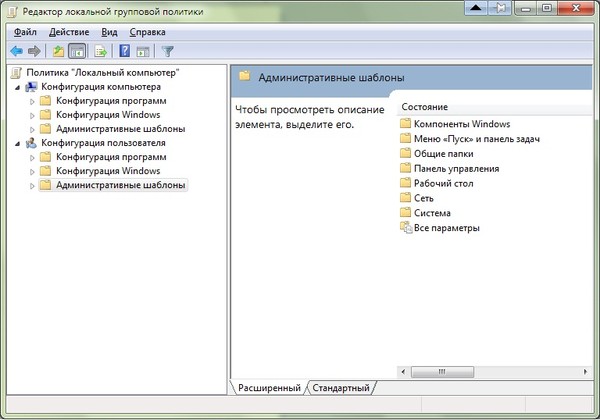Screen dimensions: 600x420
Task: Click the folder icon beside 'Панель управления'
Action: click(x=405, y=168)
